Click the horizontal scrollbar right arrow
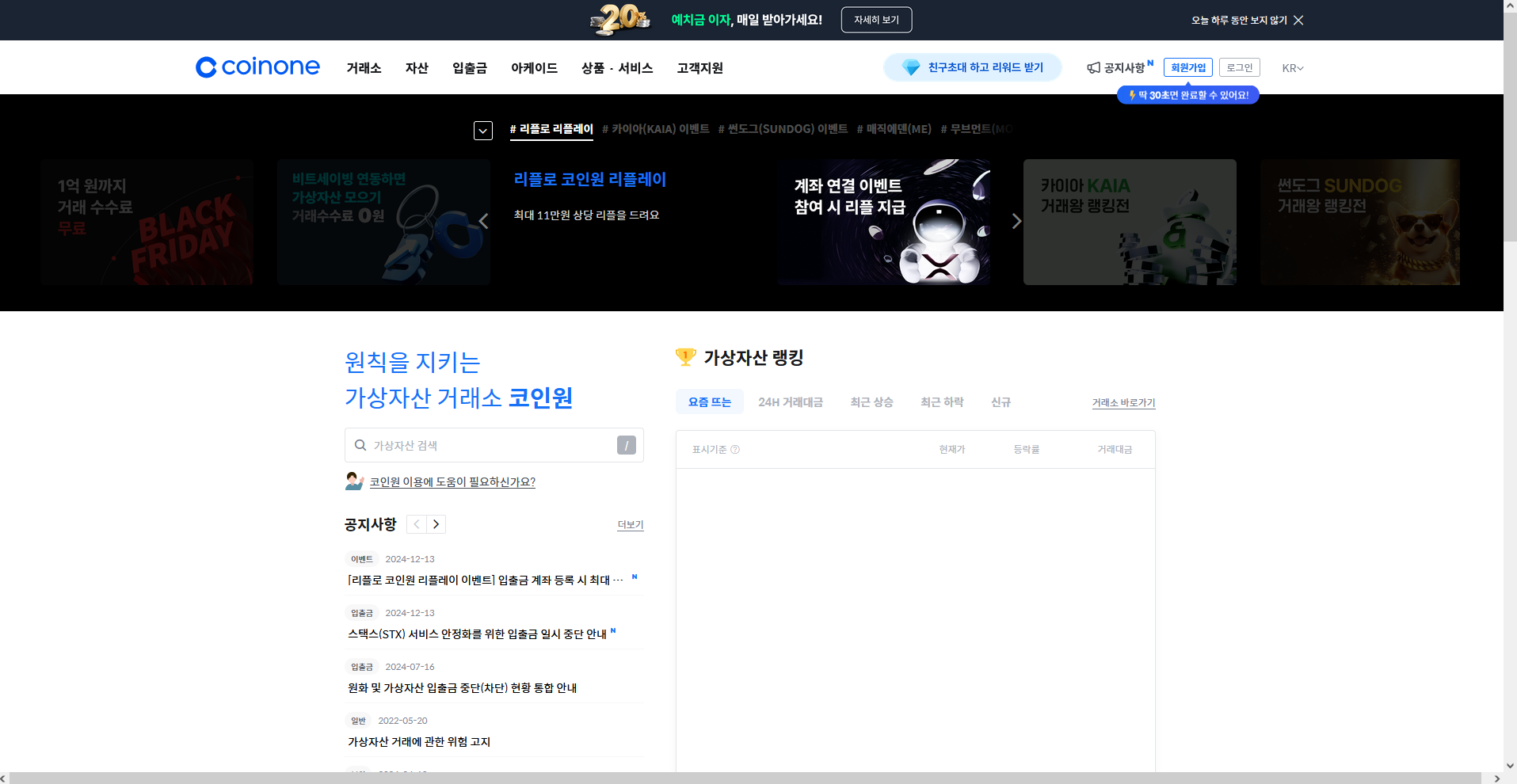The height and width of the screenshot is (784, 1517). click(x=1496, y=778)
